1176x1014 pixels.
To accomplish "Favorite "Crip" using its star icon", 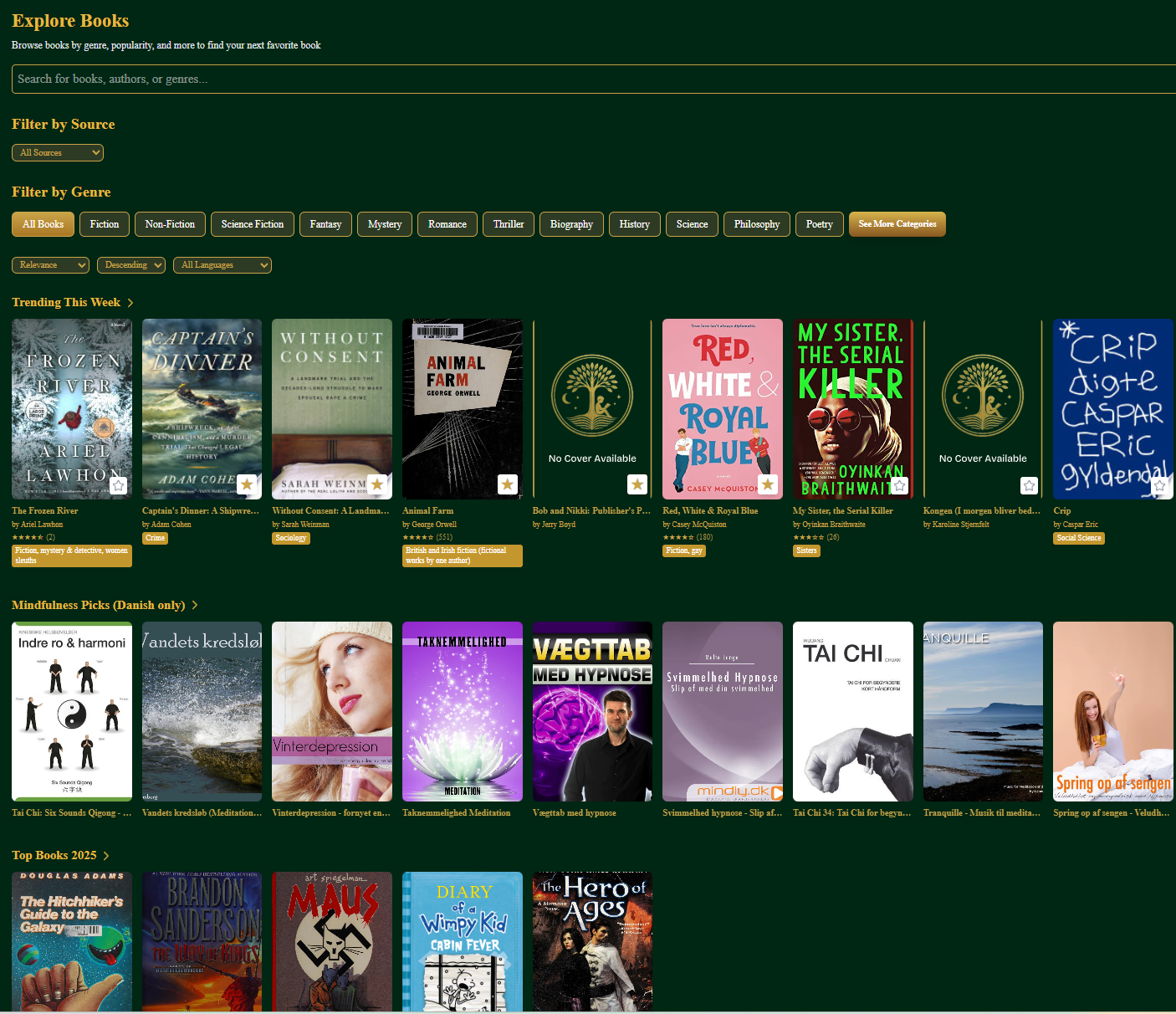I will pyautogui.click(x=1158, y=484).
